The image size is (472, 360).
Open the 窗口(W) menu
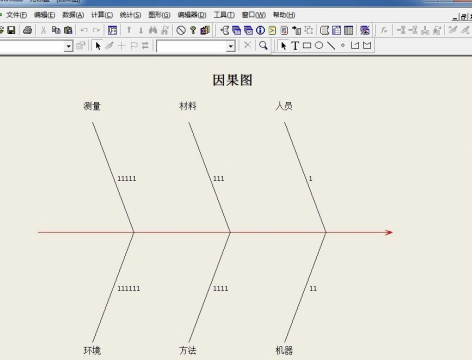(254, 15)
